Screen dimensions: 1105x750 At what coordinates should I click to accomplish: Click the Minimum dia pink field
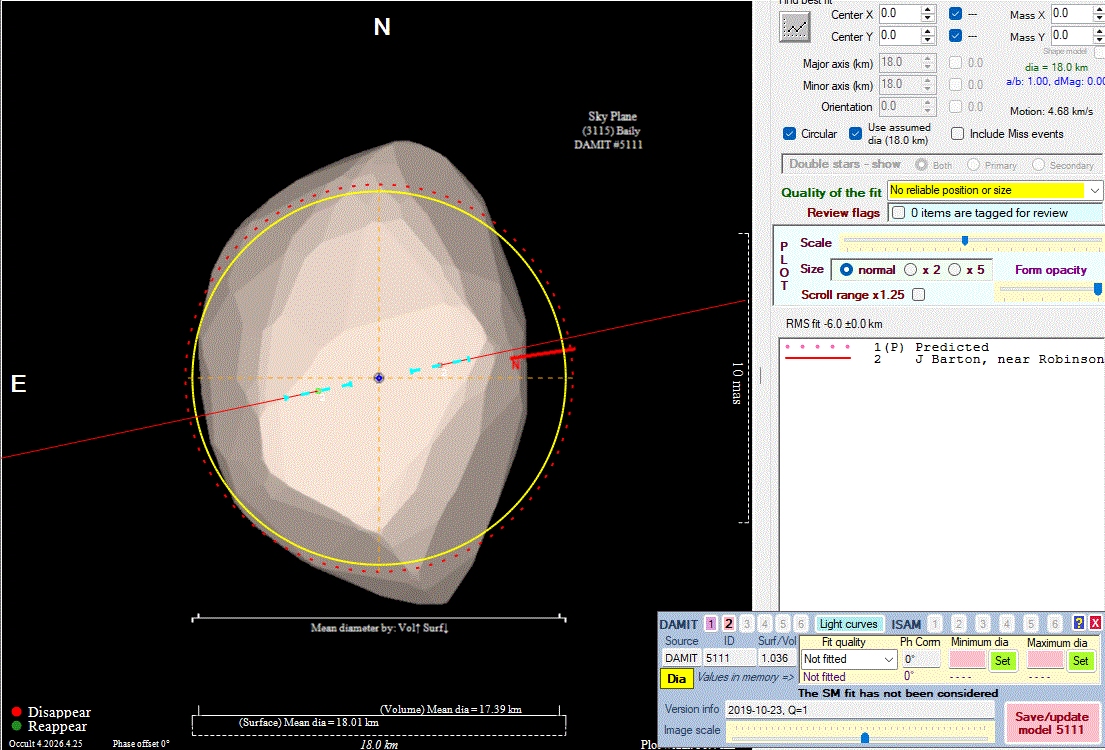coord(968,660)
